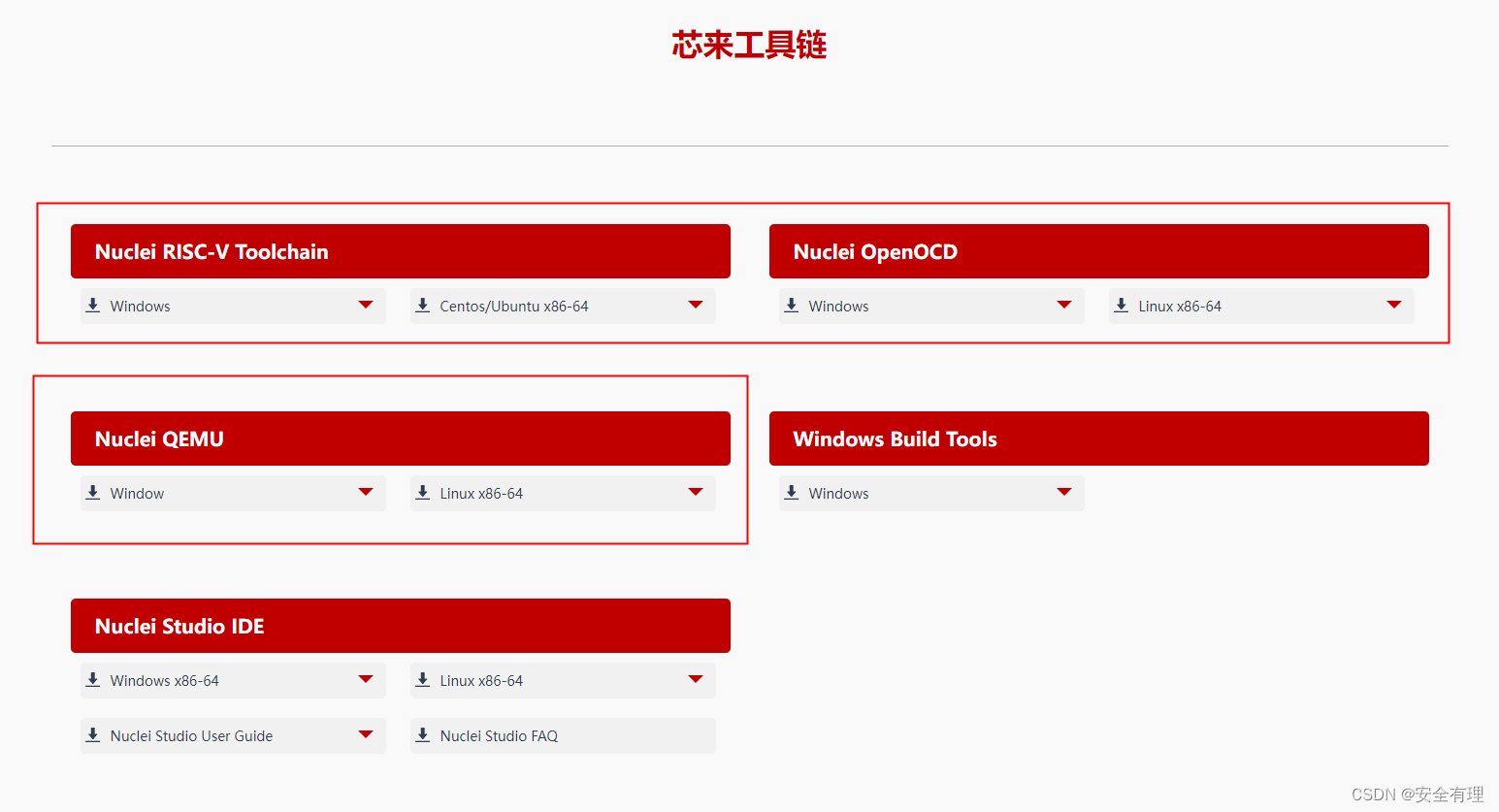Select 'Windows' text under RISC-V Toolchain

pos(140,307)
